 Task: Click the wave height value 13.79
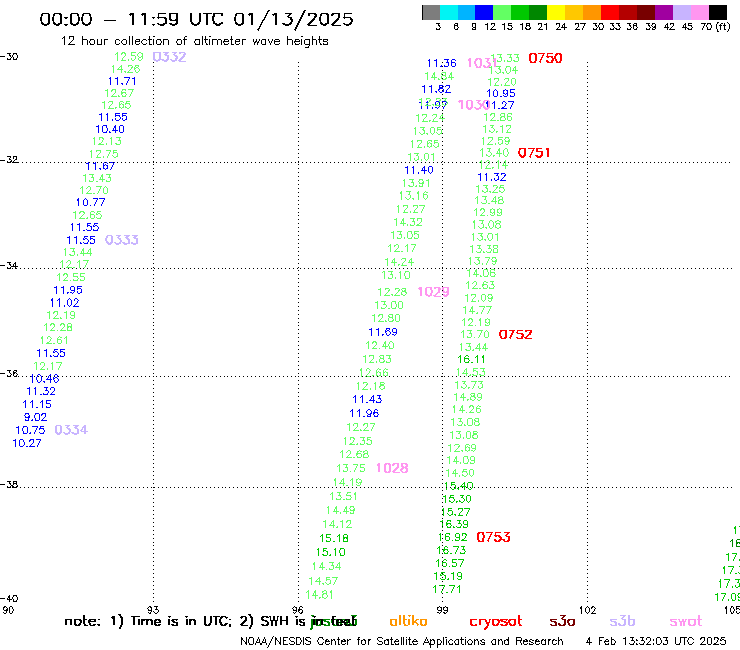tap(482, 261)
